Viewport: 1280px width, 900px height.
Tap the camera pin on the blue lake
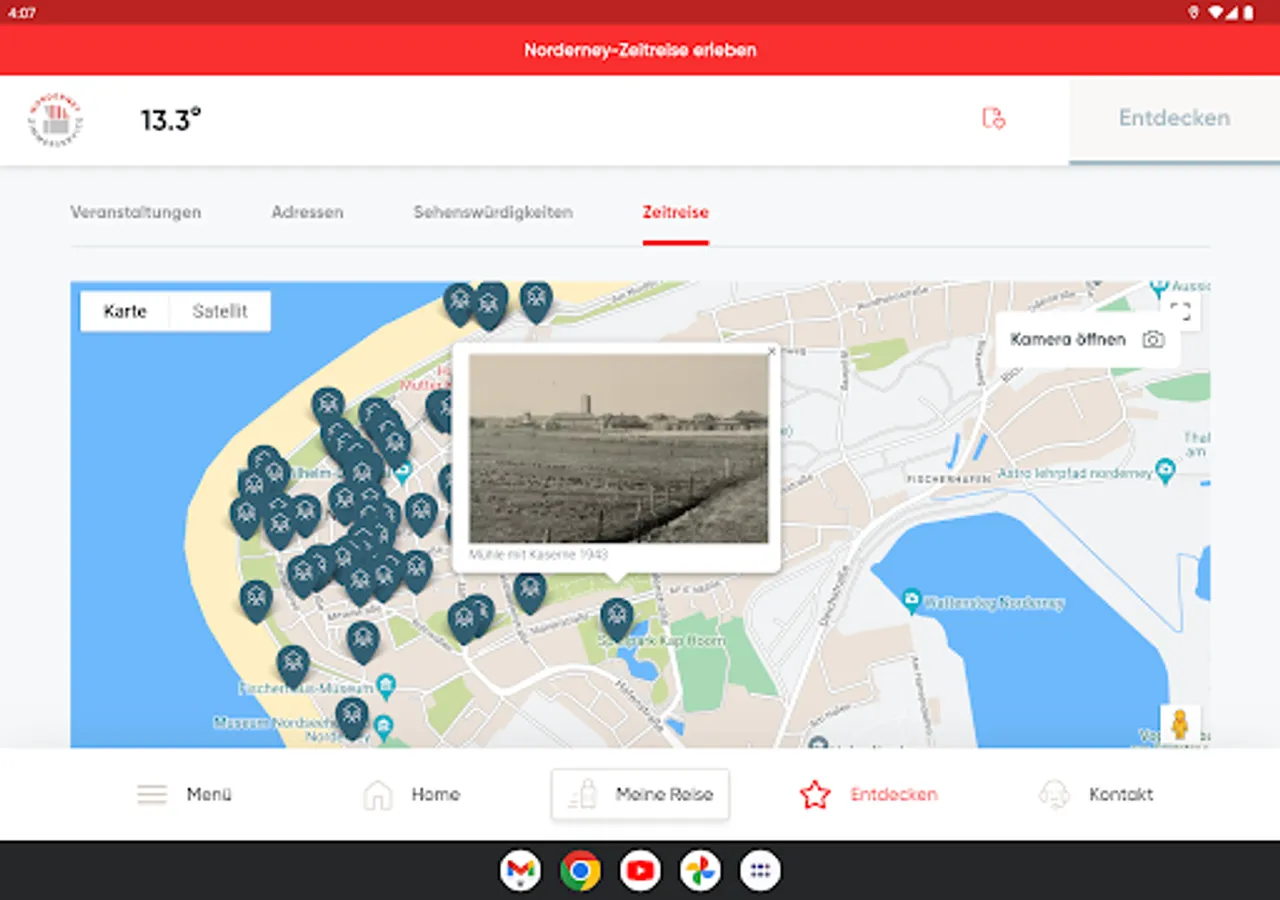click(911, 601)
